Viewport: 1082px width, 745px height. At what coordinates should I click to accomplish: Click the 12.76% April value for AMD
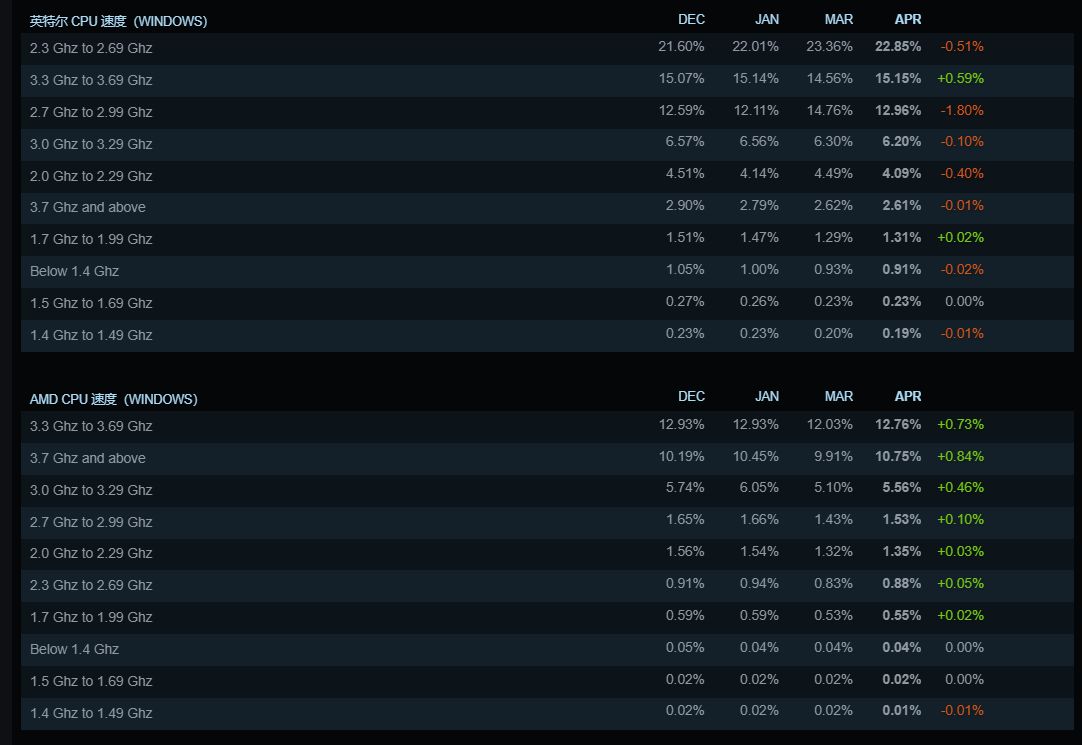click(898, 424)
